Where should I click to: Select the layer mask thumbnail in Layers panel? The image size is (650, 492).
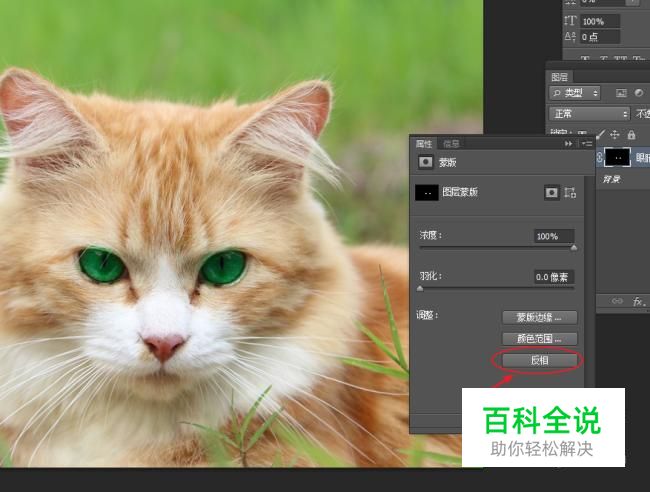click(x=618, y=158)
